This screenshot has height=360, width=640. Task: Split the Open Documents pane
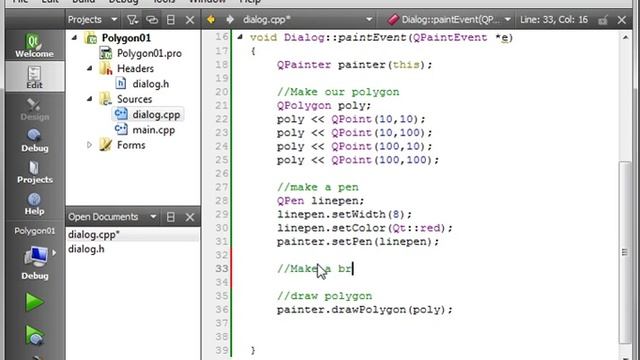click(x=171, y=217)
